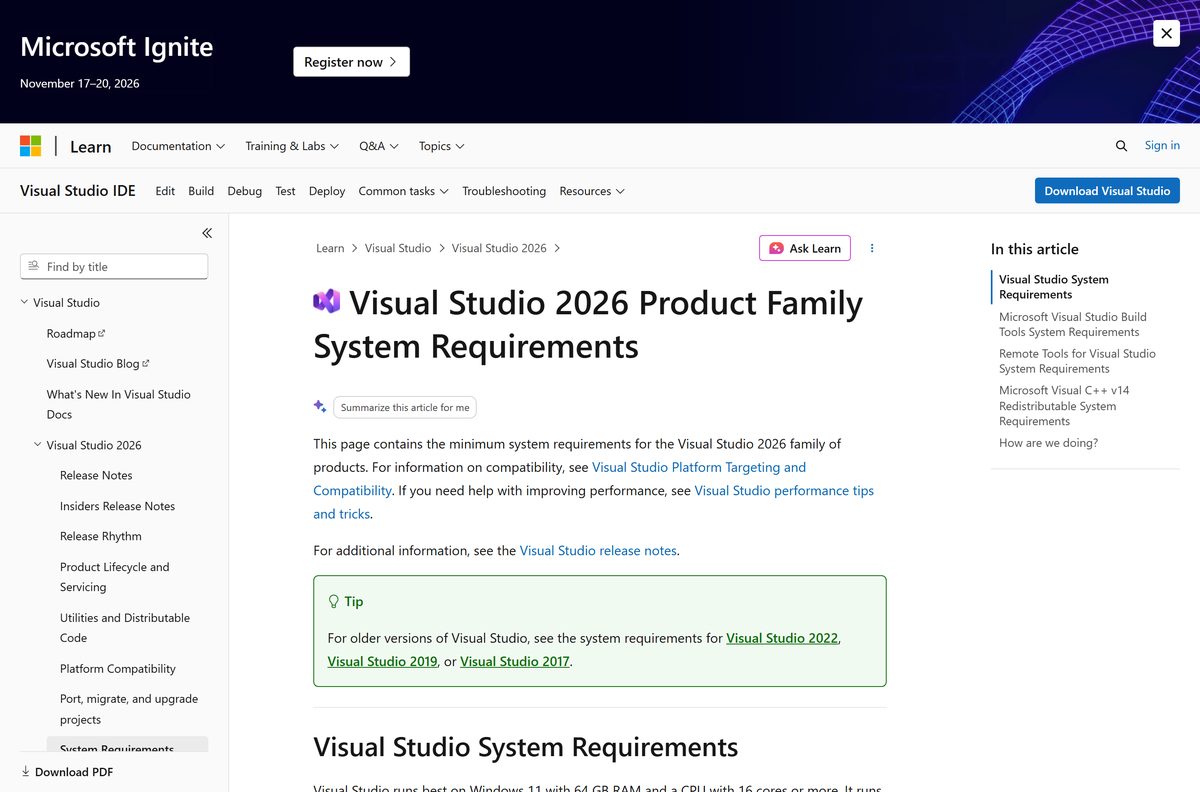Viewport: 1200px width, 792px height.
Task: Open Release Notes in sidebar
Action: tap(96, 475)
